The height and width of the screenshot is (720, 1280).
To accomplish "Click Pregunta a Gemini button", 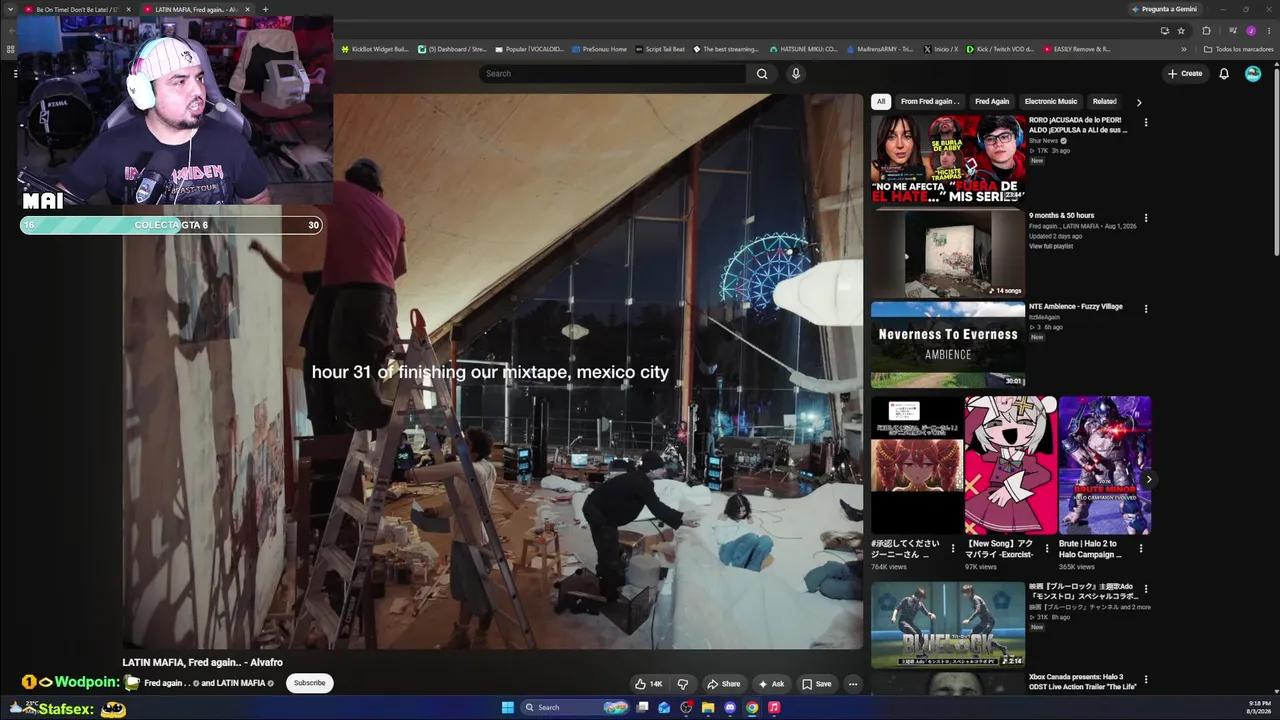I will click(x=1165, y=9).
